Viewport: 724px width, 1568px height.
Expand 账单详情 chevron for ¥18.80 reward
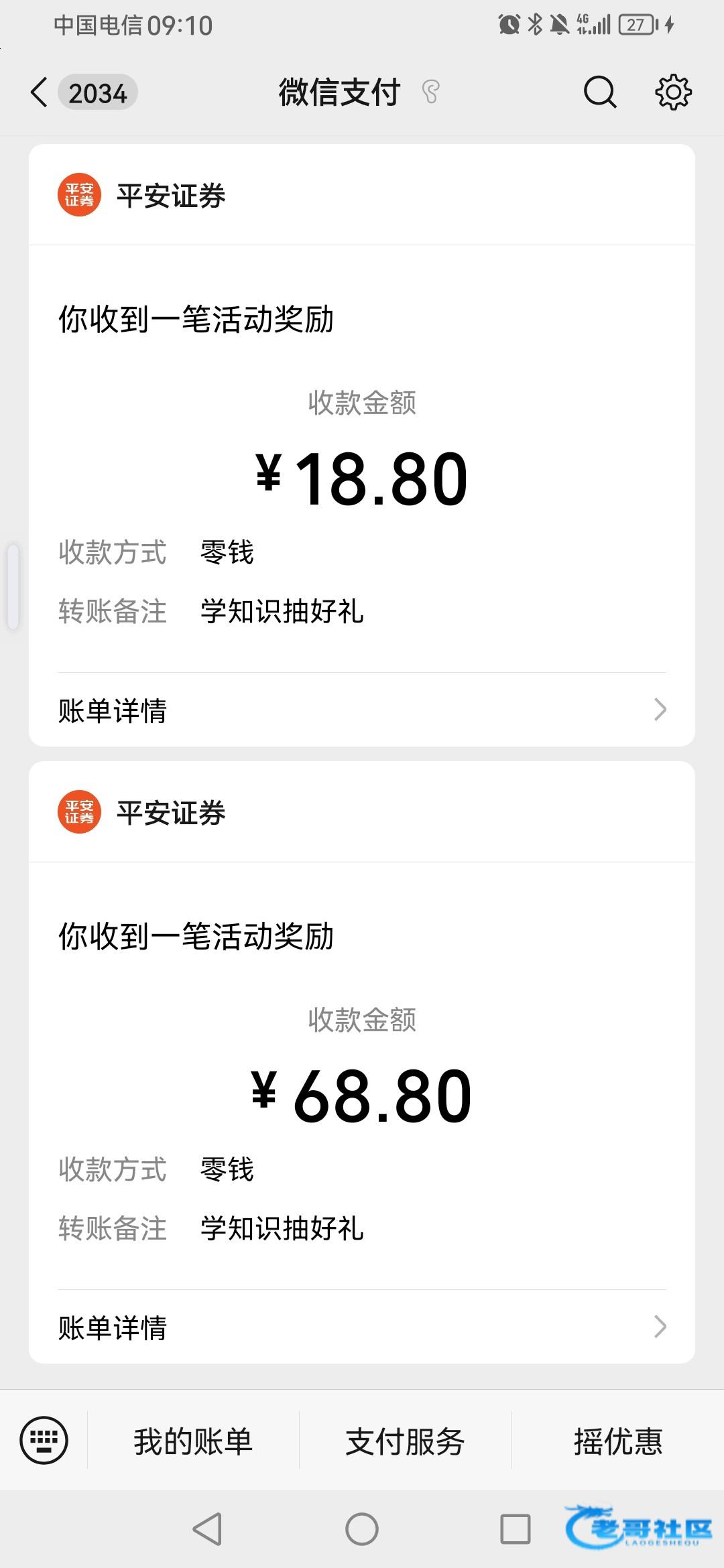pyautogui.click(x=660, y=710)
